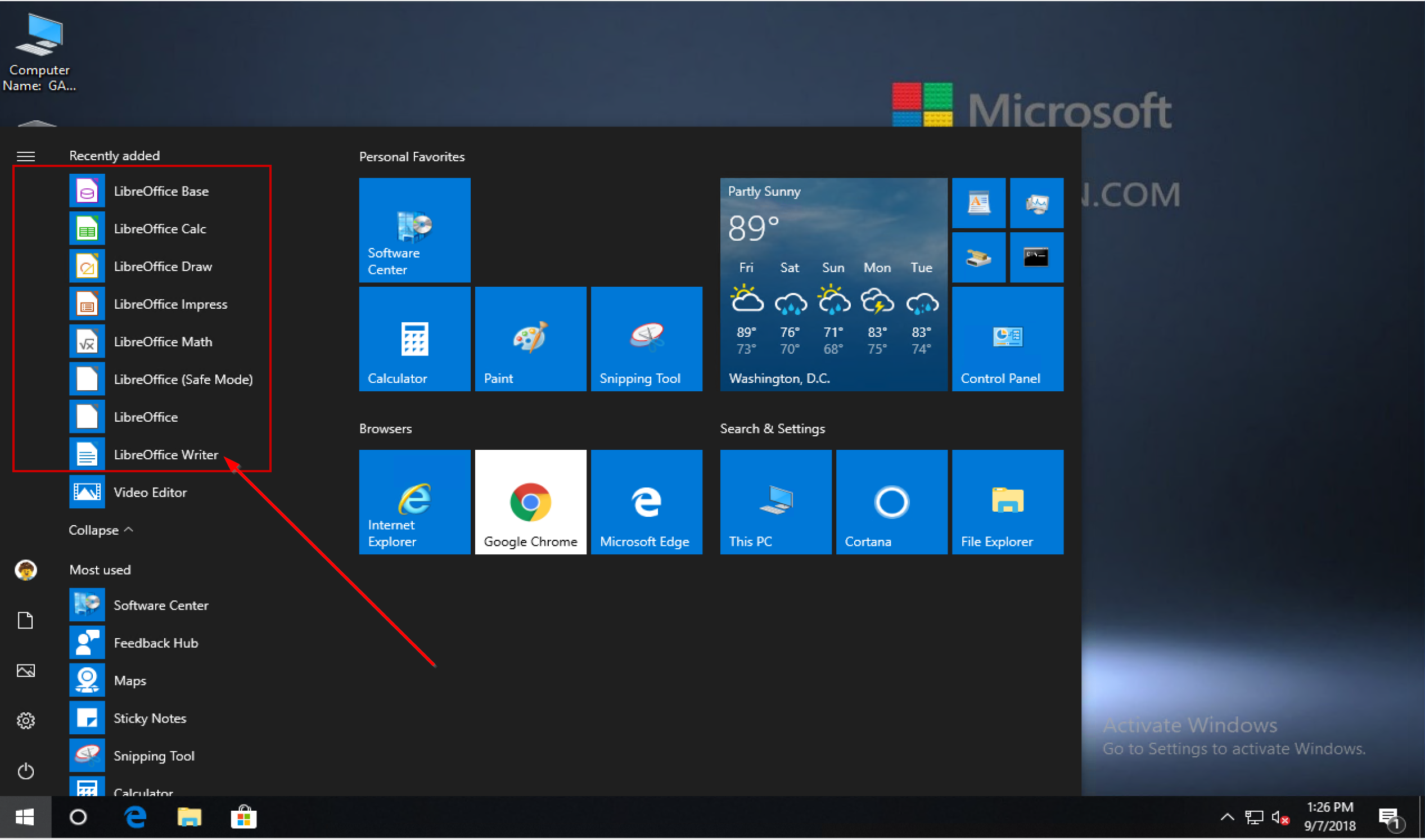Open the Control Panel tile

[x=1007, y=338]
